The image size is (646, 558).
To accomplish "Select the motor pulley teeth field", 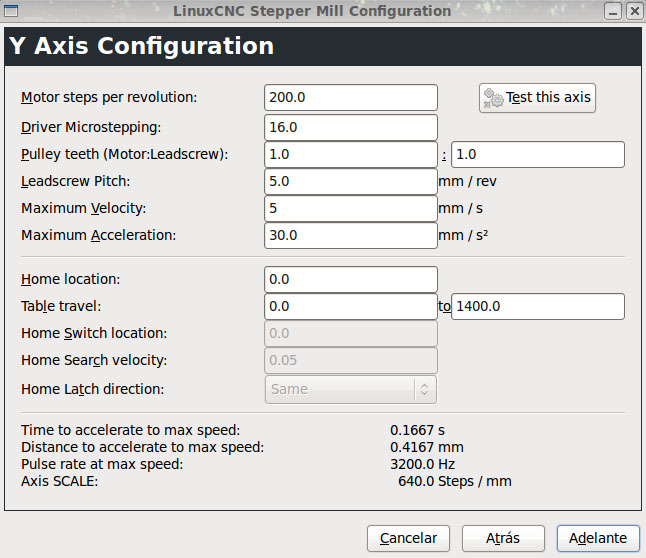I will pyautogui.click(x=351, y=155).
